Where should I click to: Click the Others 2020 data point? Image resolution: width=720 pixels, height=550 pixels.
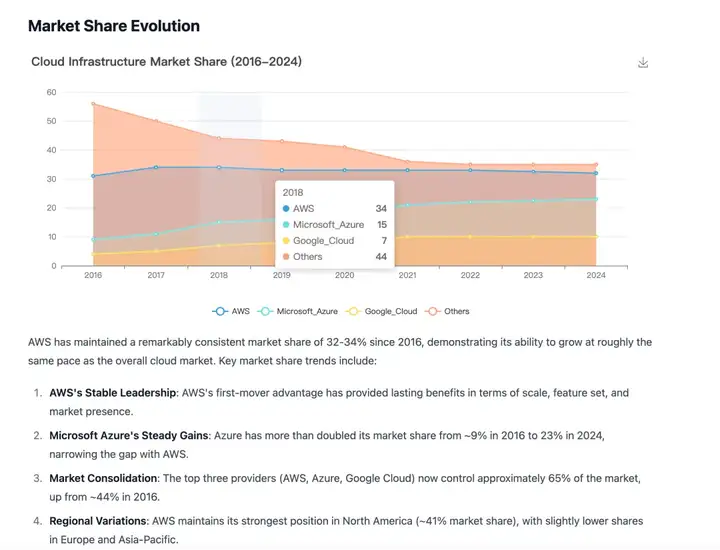click(x=344, y=147)
